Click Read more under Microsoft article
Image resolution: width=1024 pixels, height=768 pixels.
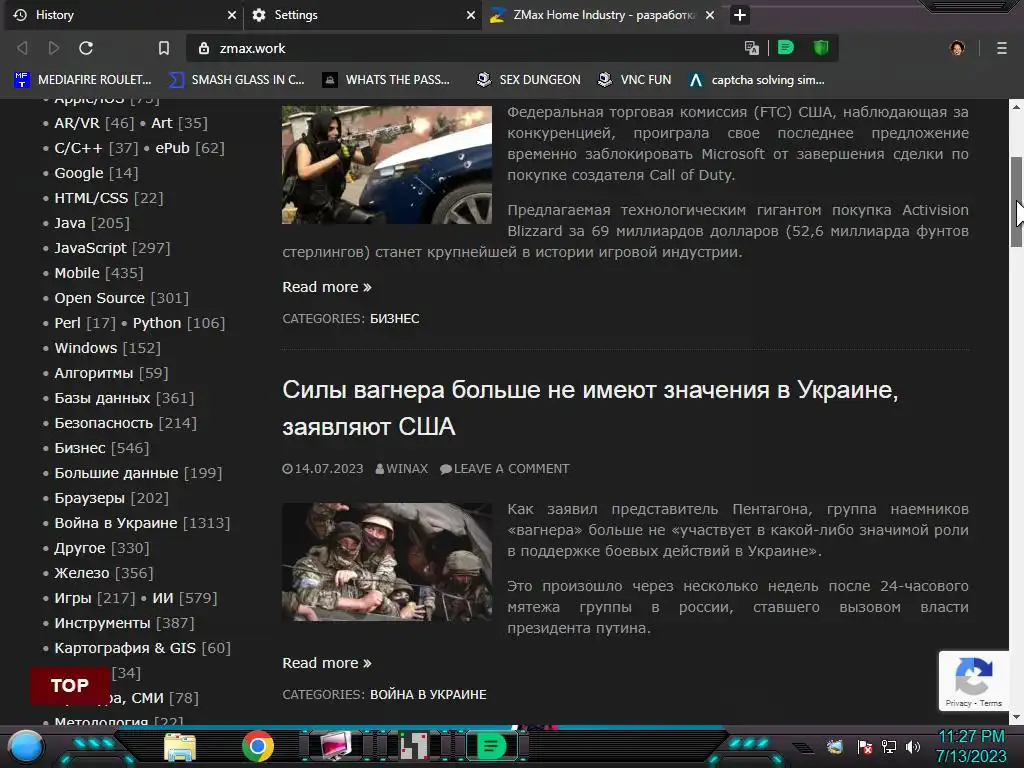(327, 287)
